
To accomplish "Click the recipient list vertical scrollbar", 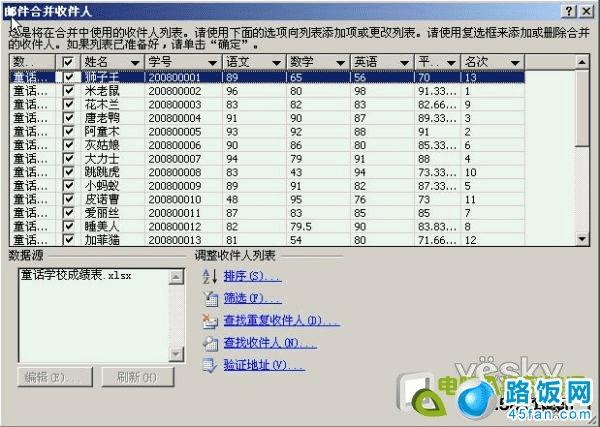I will pyautogui.click(x=582, y=150).
